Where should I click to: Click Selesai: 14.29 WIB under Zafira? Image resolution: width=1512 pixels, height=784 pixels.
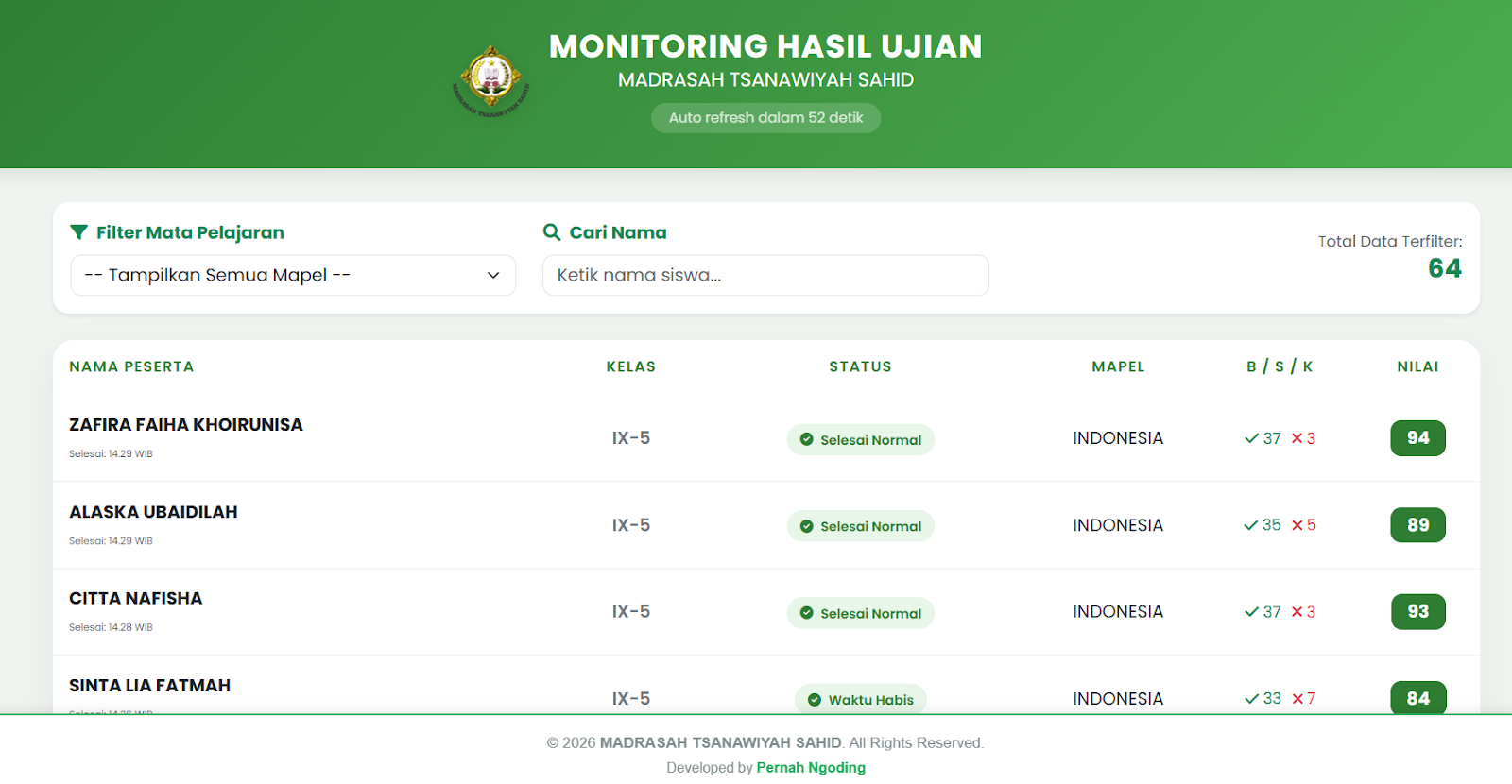click(x=111, y=454)
